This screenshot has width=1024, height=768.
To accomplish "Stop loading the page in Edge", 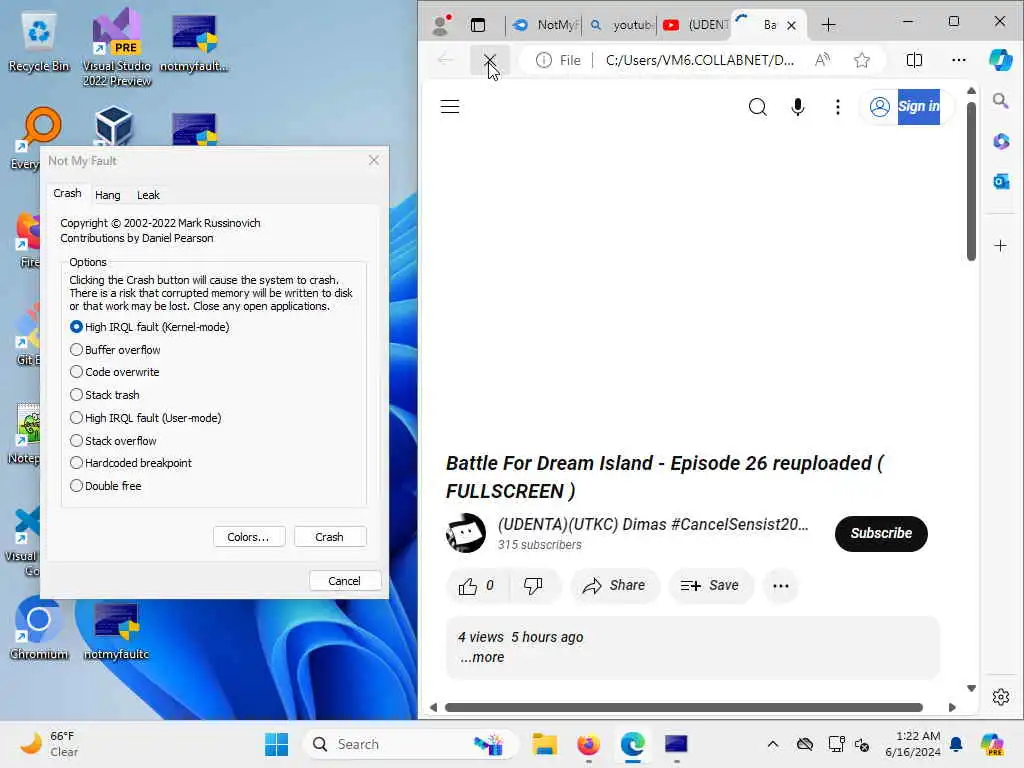I will [489, 60].
